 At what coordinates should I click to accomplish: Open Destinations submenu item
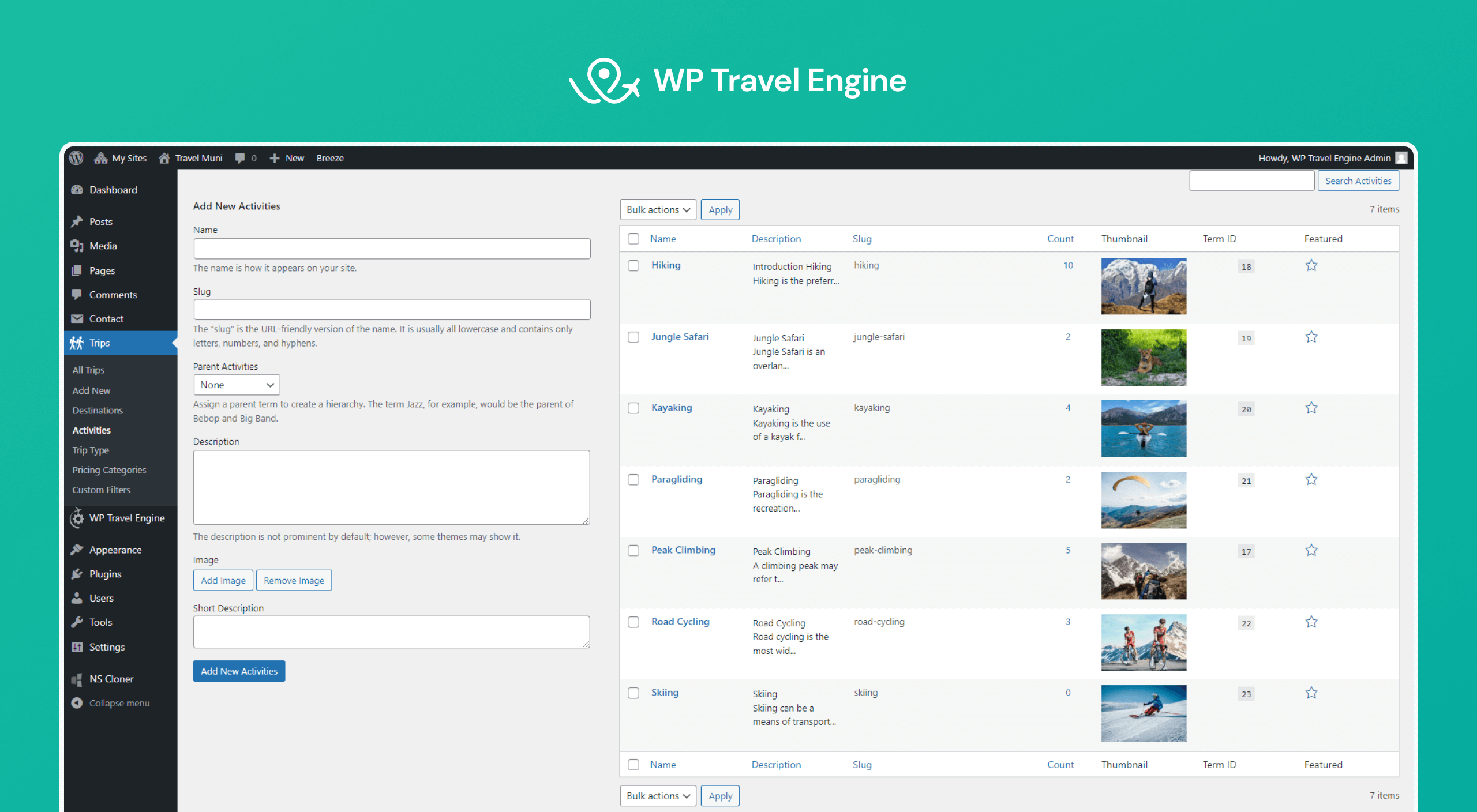coord(98,411)
